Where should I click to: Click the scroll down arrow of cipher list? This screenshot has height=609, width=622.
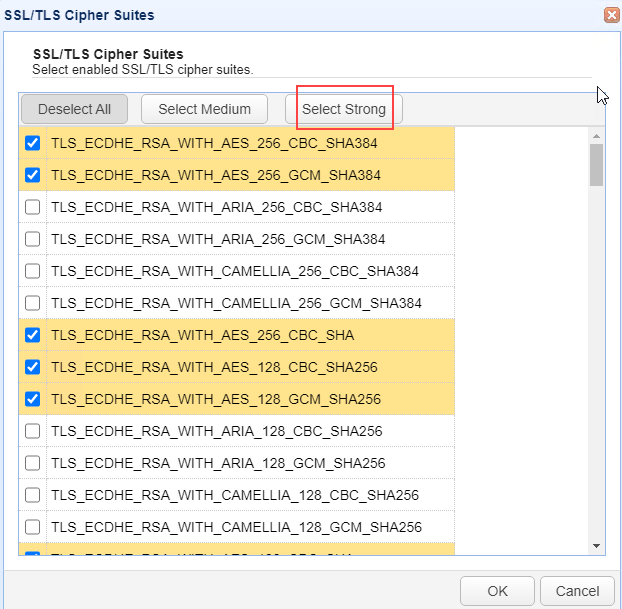coord(597,546)
